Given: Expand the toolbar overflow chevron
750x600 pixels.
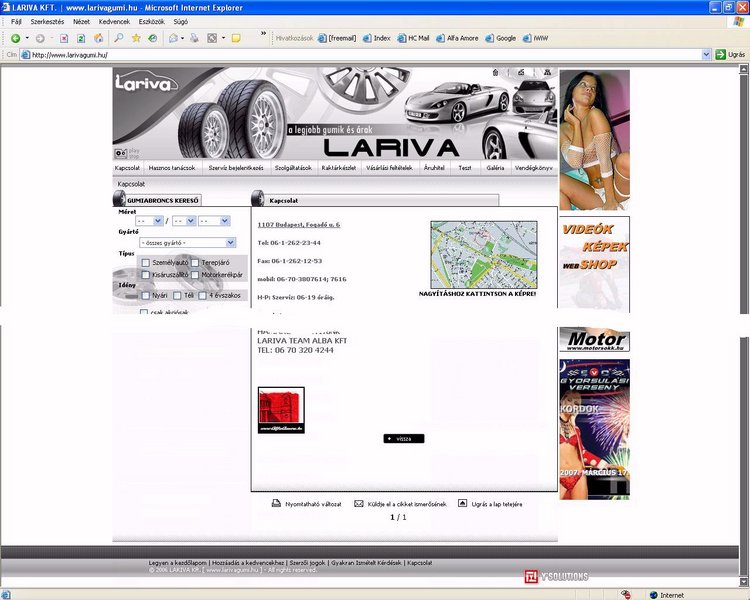Looking at the screenshot, I should pos(263,33).
